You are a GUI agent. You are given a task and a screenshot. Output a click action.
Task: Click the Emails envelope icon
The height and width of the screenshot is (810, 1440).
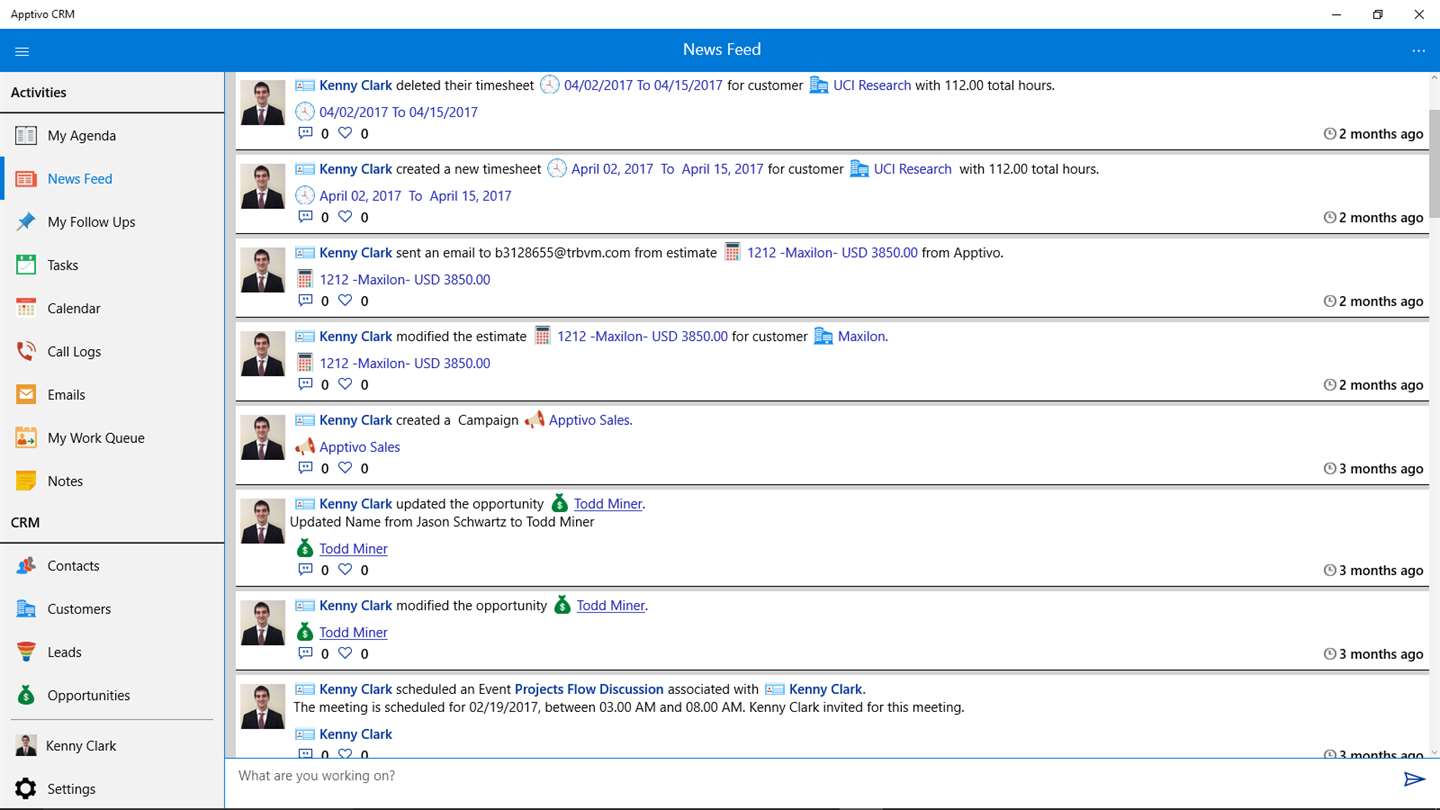(x=26, y=394)
